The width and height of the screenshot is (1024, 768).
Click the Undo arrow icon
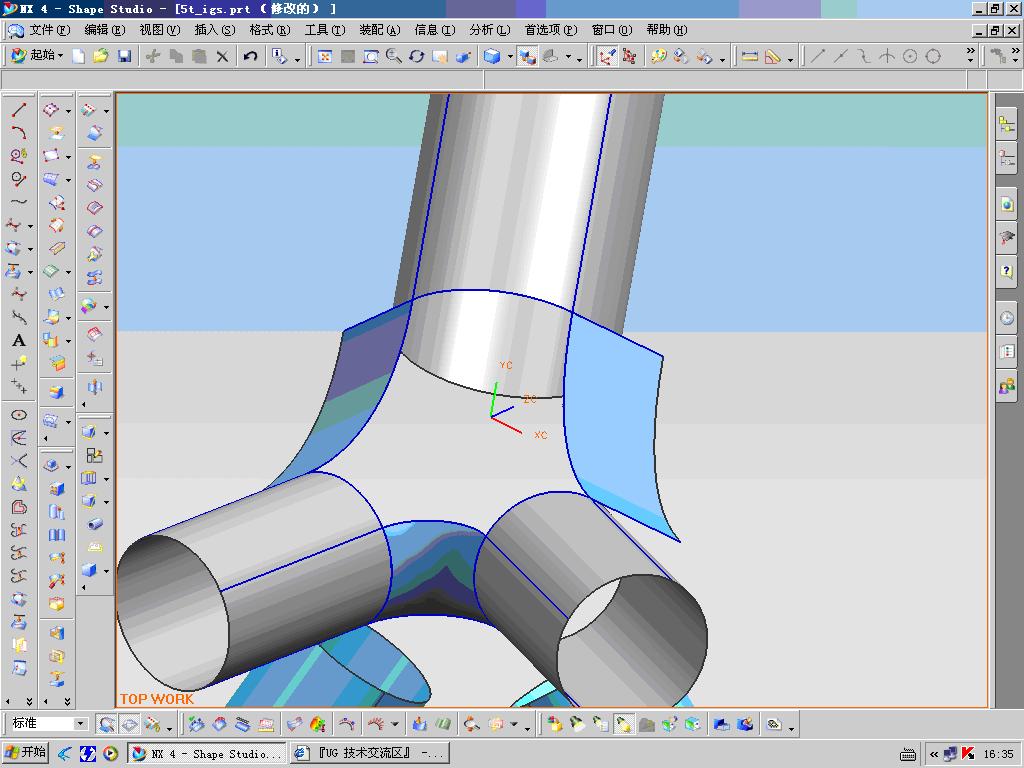[250, 56]
